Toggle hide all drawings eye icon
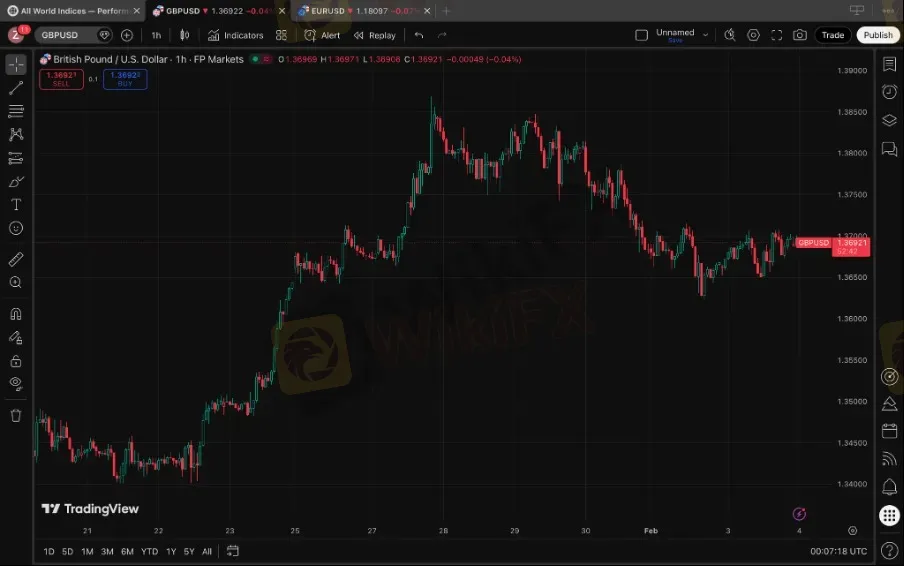This screenshot has width=904, height=566. (16, 383)
